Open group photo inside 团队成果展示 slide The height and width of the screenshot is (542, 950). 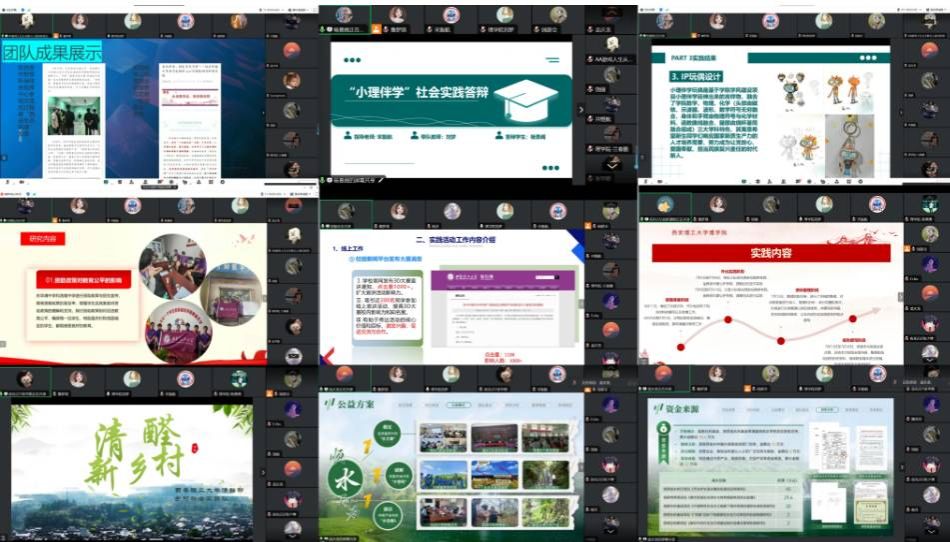click(74, 115)
